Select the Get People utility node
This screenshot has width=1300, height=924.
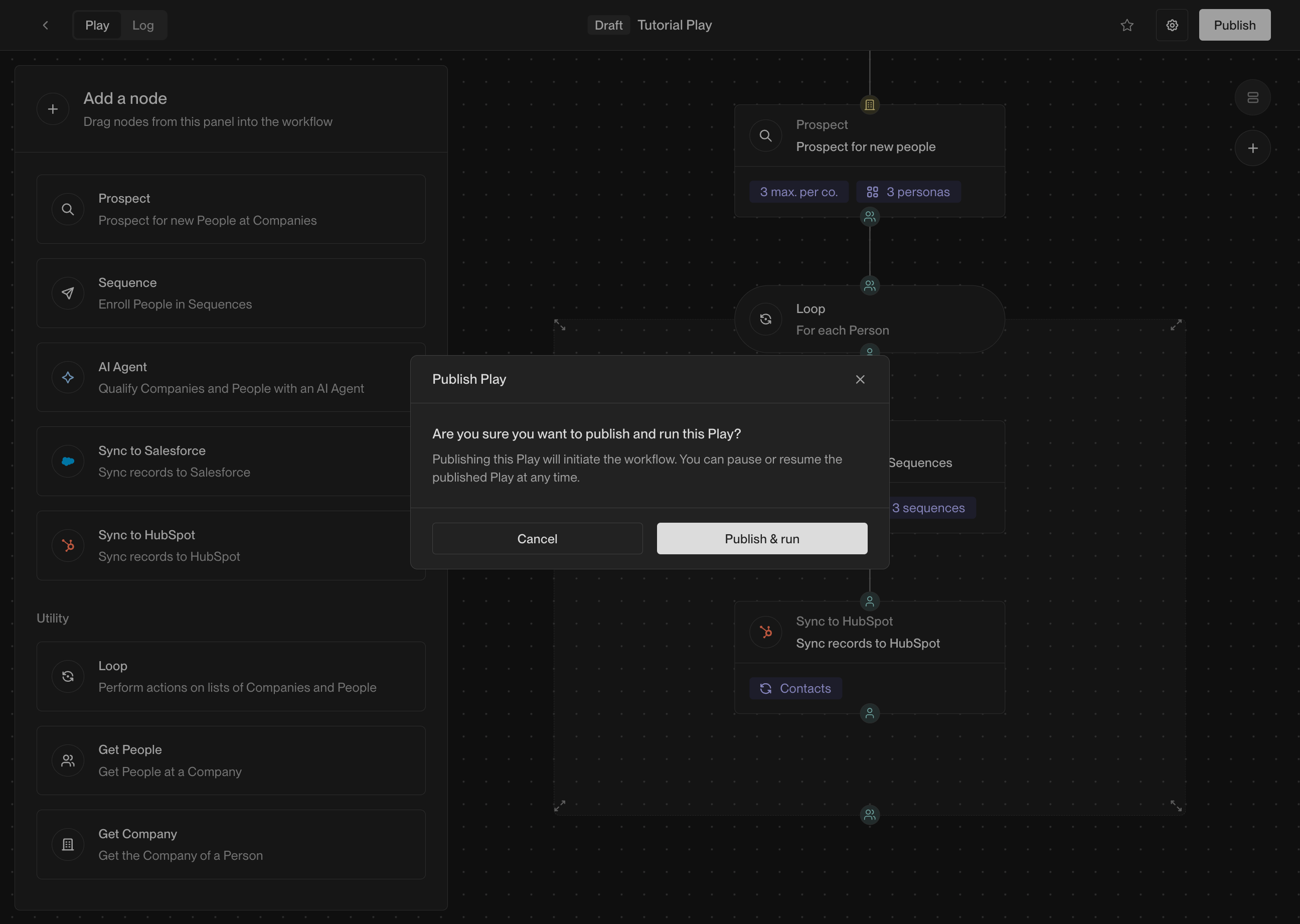(x=231, y=760)
